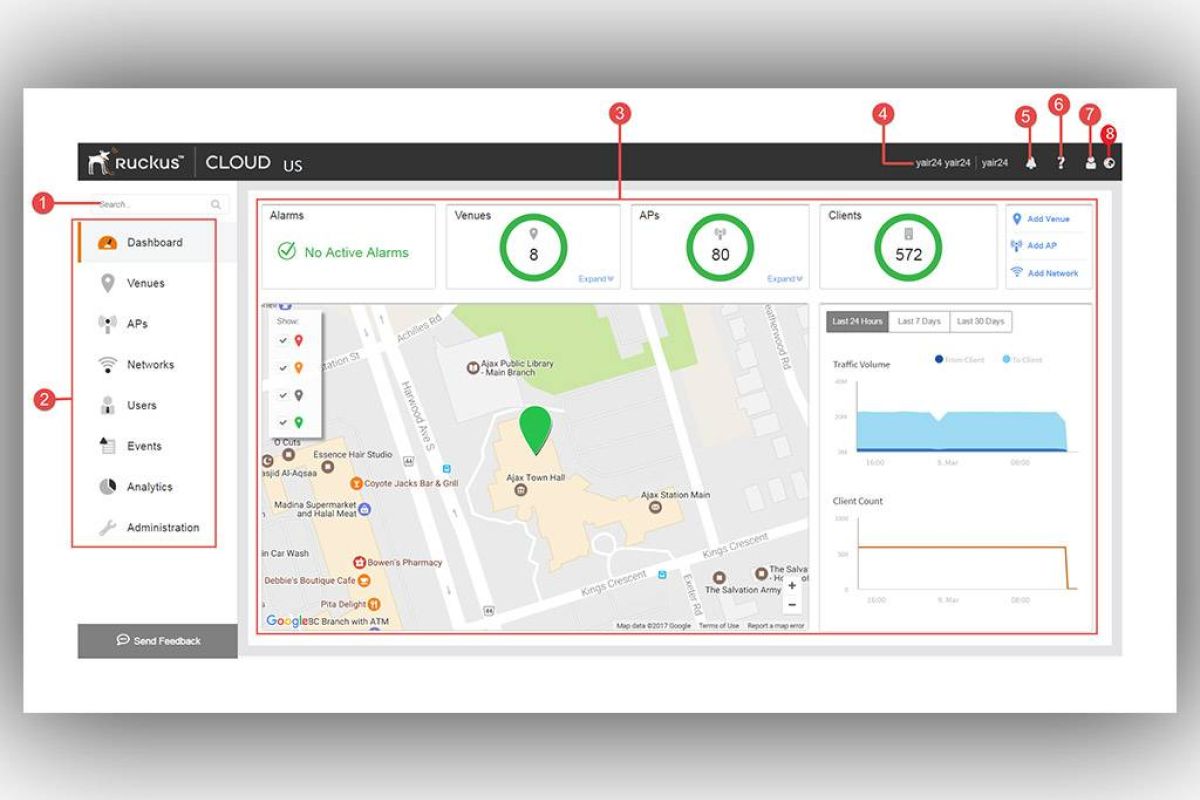Switch to Last 7 Days tab
The width and height of the screenshot is (1200, 800).
(x=918, y=321)
